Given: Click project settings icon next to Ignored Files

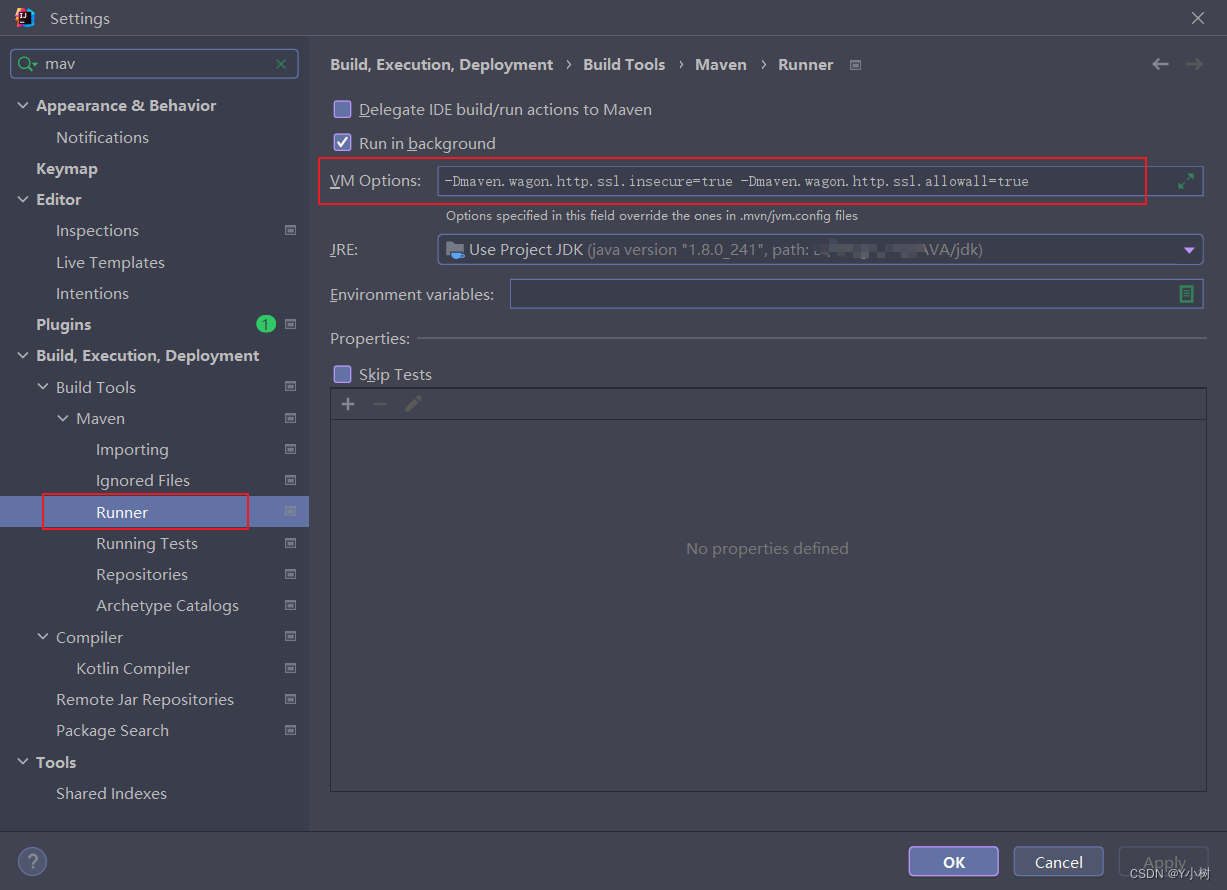Looking at the screenshot, I should 290,480.
